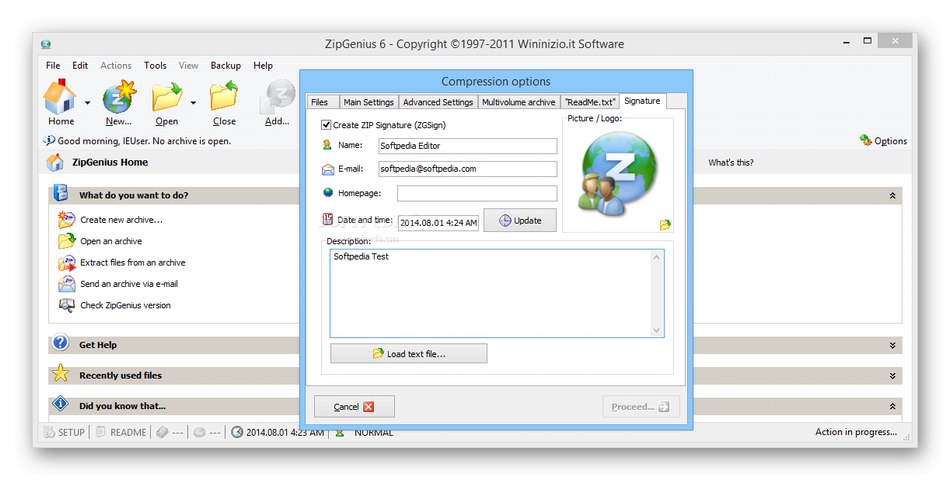Switch to the Multivolume archive tab
This screenshot has height=480, width=950.
coord(519,102)
